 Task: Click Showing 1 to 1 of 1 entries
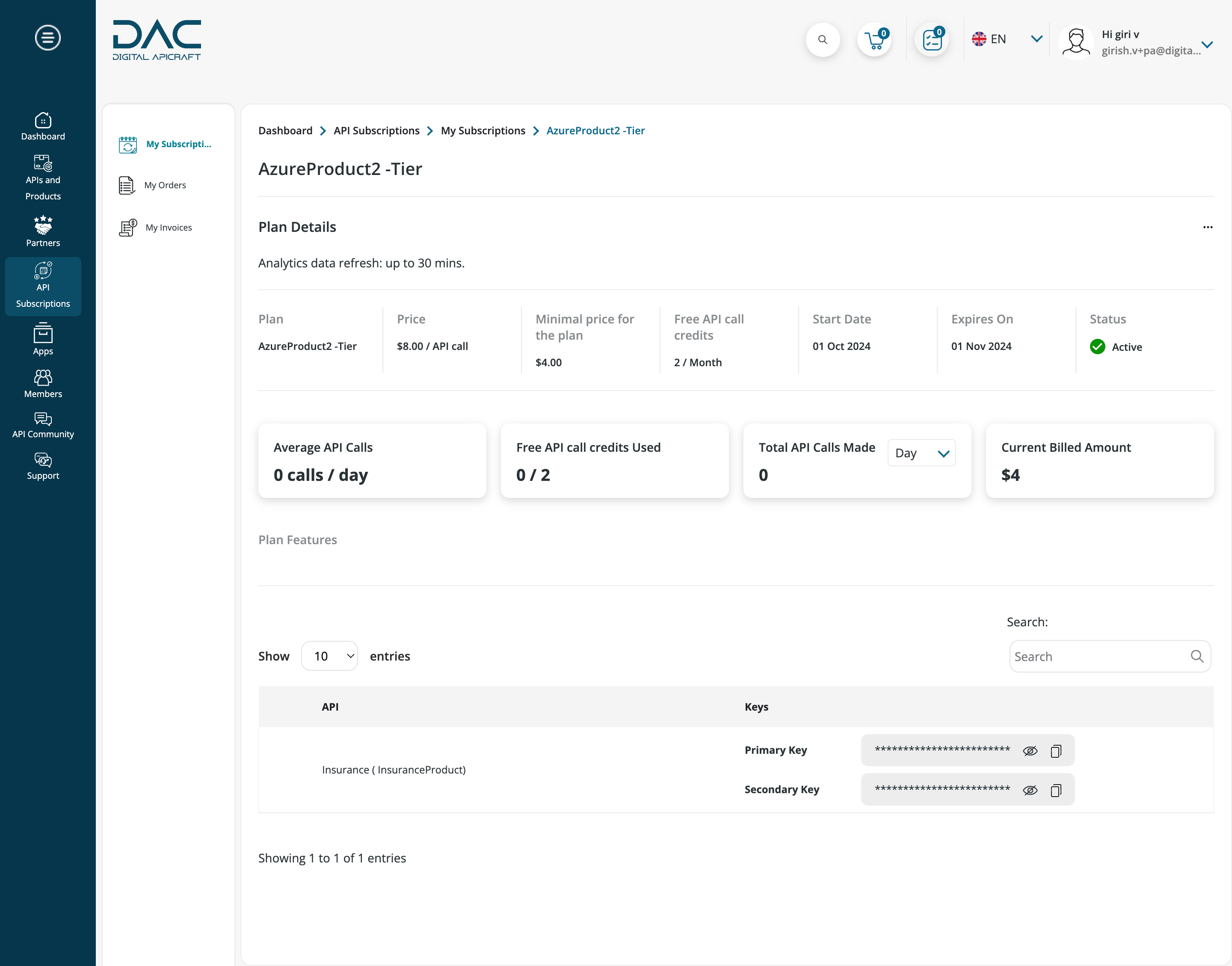tap(332, 858)
